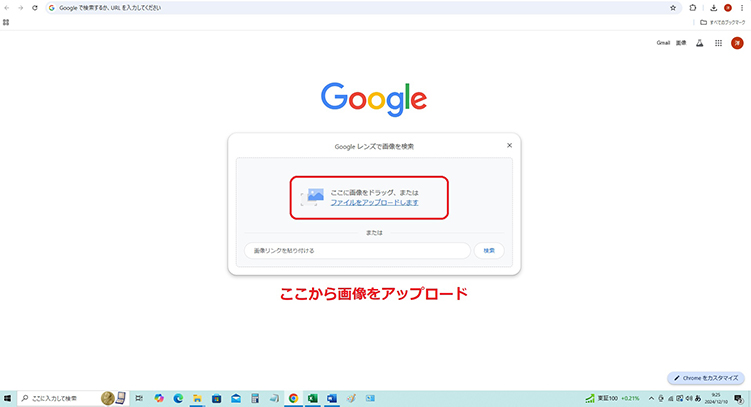Click the 画像リンクを貼り付ける input field
751x407 pixels.
click(x=357, y=250)
